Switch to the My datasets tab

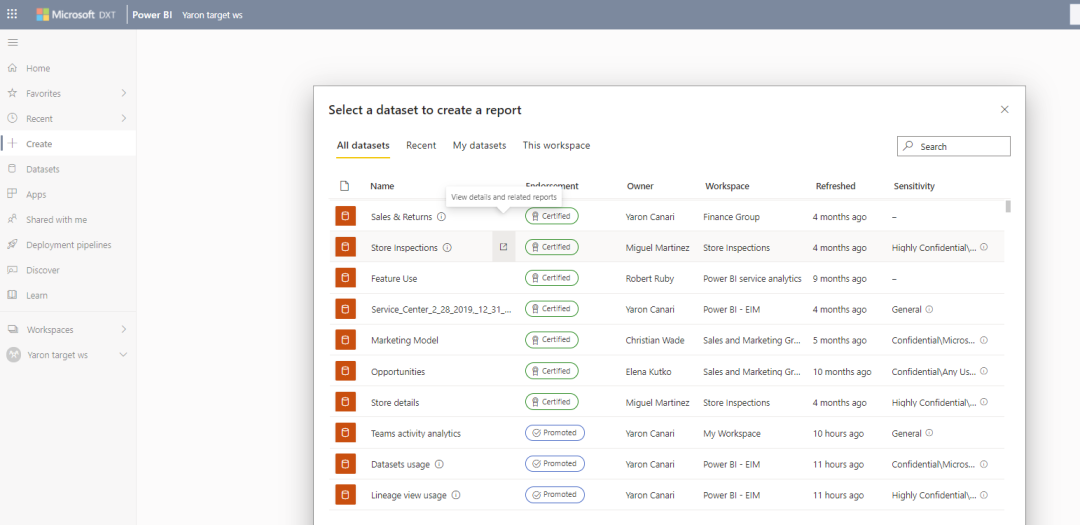[479, 146]
